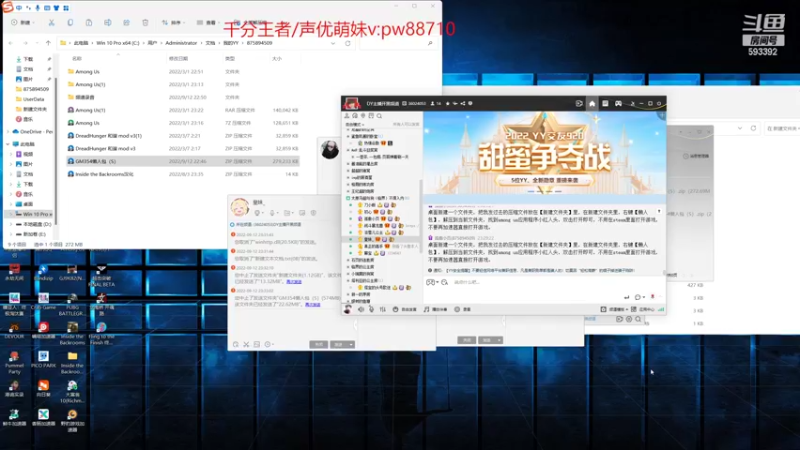
Task: Select the DreadHunger mod v3(1) ZIP file
Action: [x=183, y=136]
